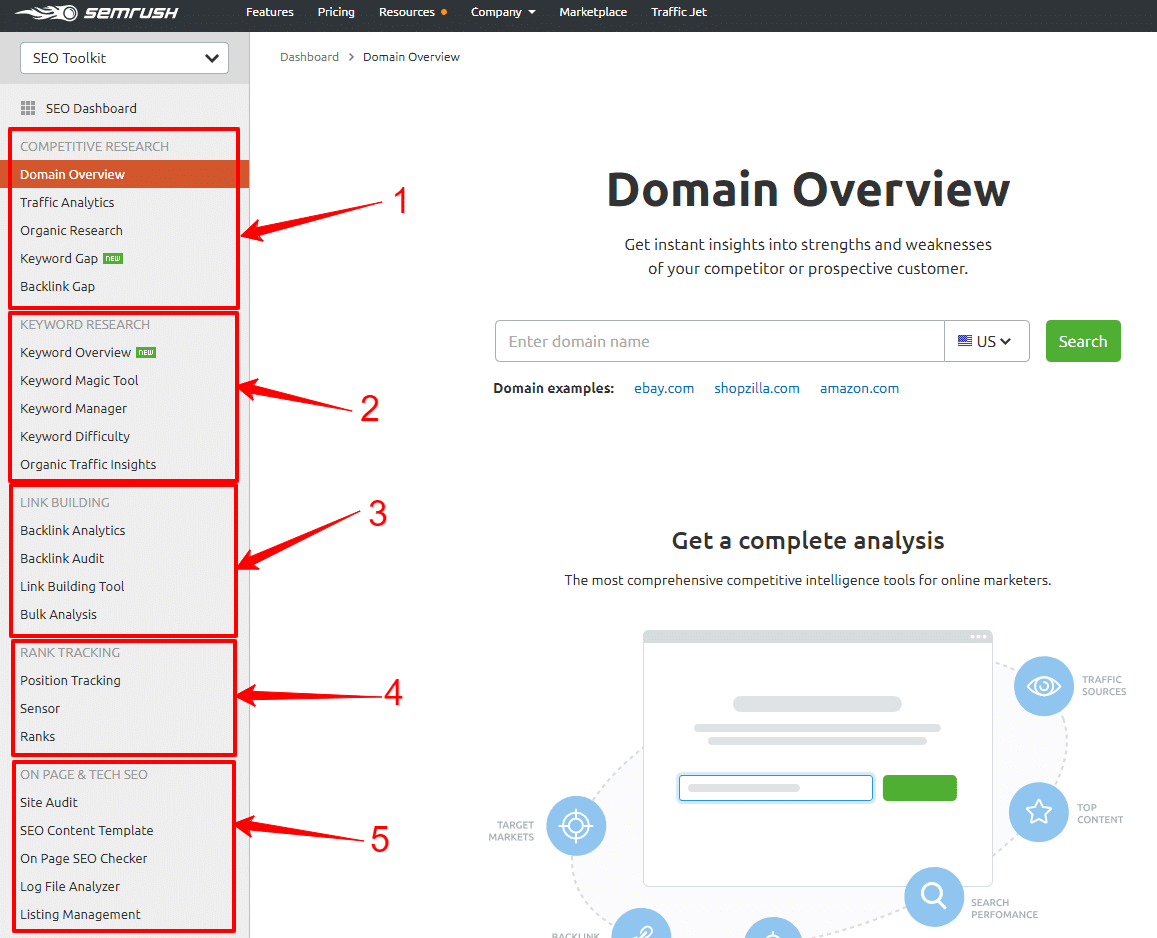The image size is (1157, 938).
Task: Open Marketplace in the top navigation
Action: coord(593,13)
